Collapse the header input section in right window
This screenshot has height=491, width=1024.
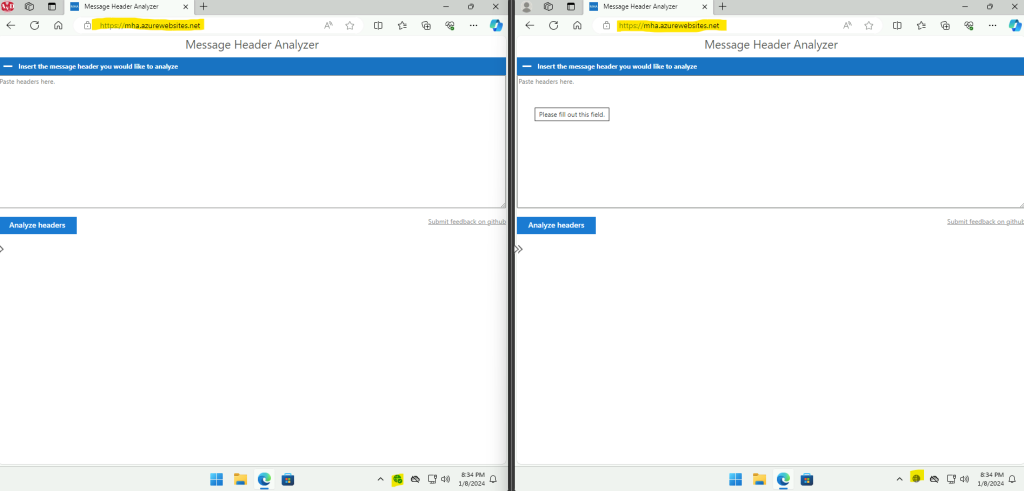point(527,66)
